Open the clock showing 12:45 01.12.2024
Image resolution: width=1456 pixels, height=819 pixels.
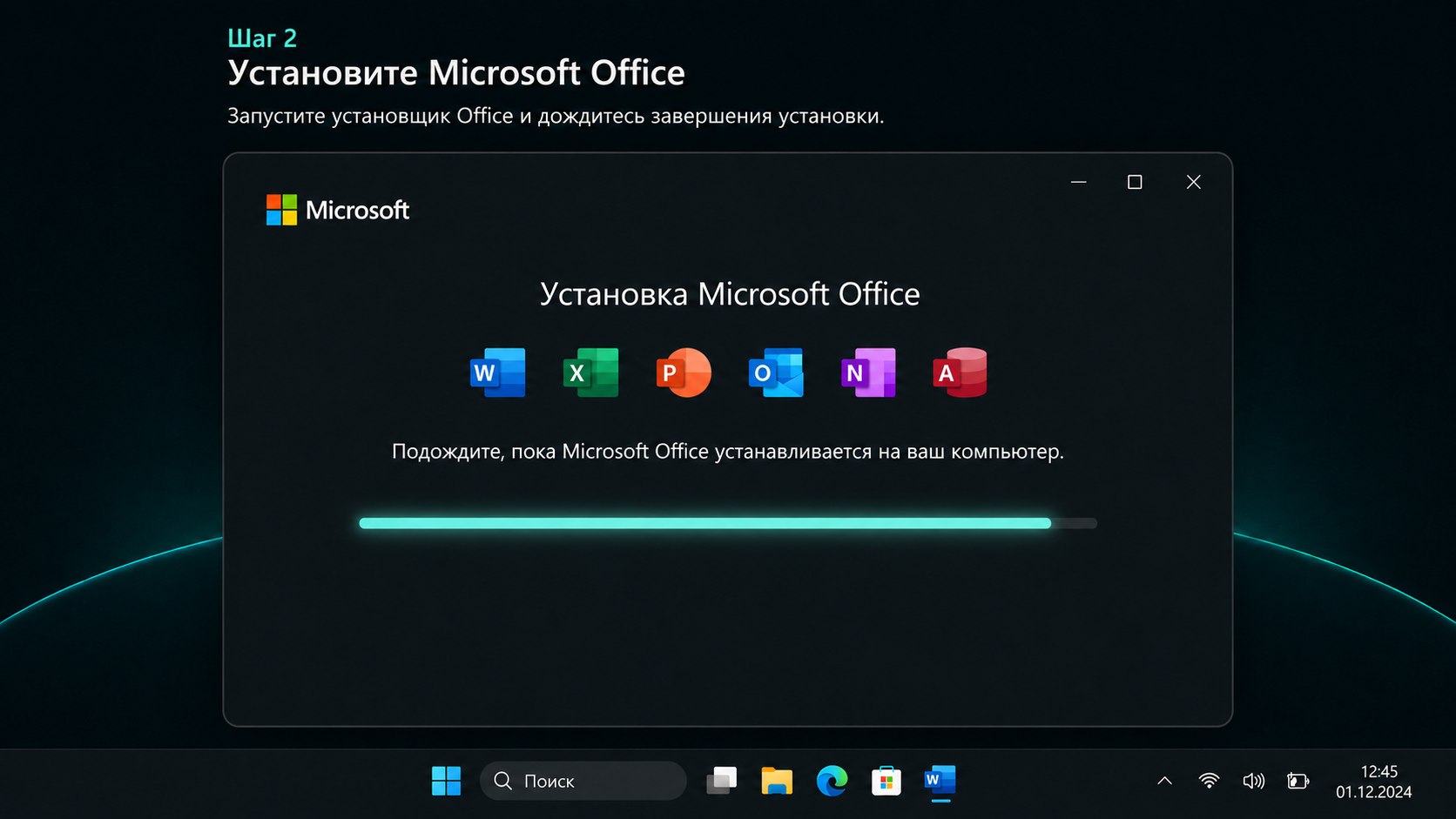[x=1374, y=782]
